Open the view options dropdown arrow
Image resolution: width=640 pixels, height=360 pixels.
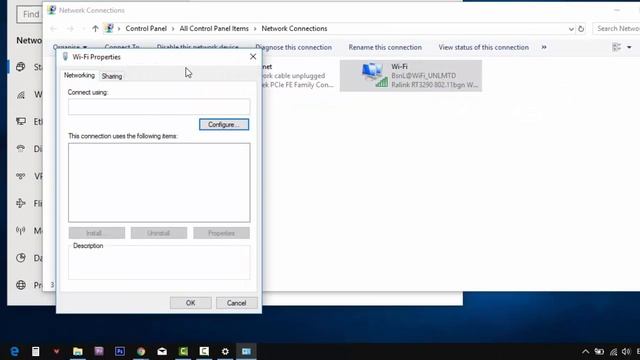[629, 47]
